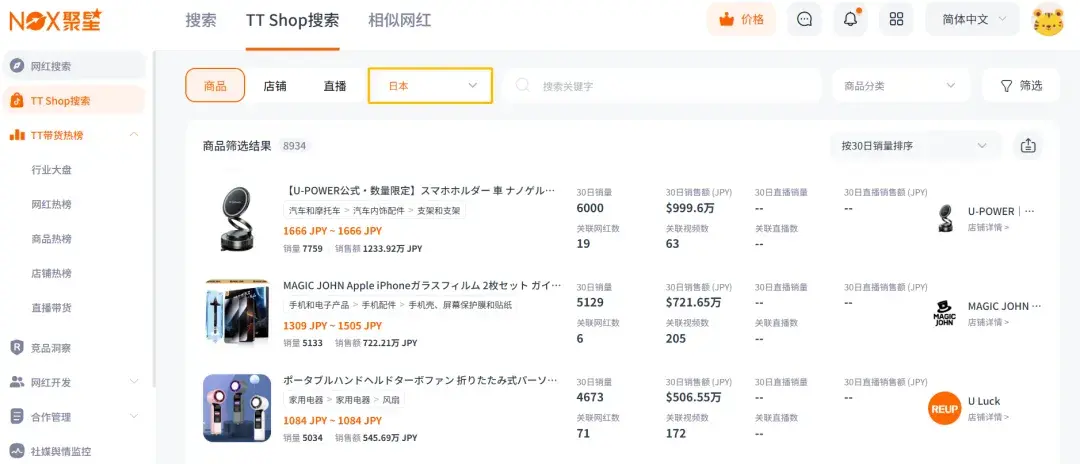1080x464 pixels.
Task: Open 商品热榜 in the sidebar
Action: pos(51,238)
